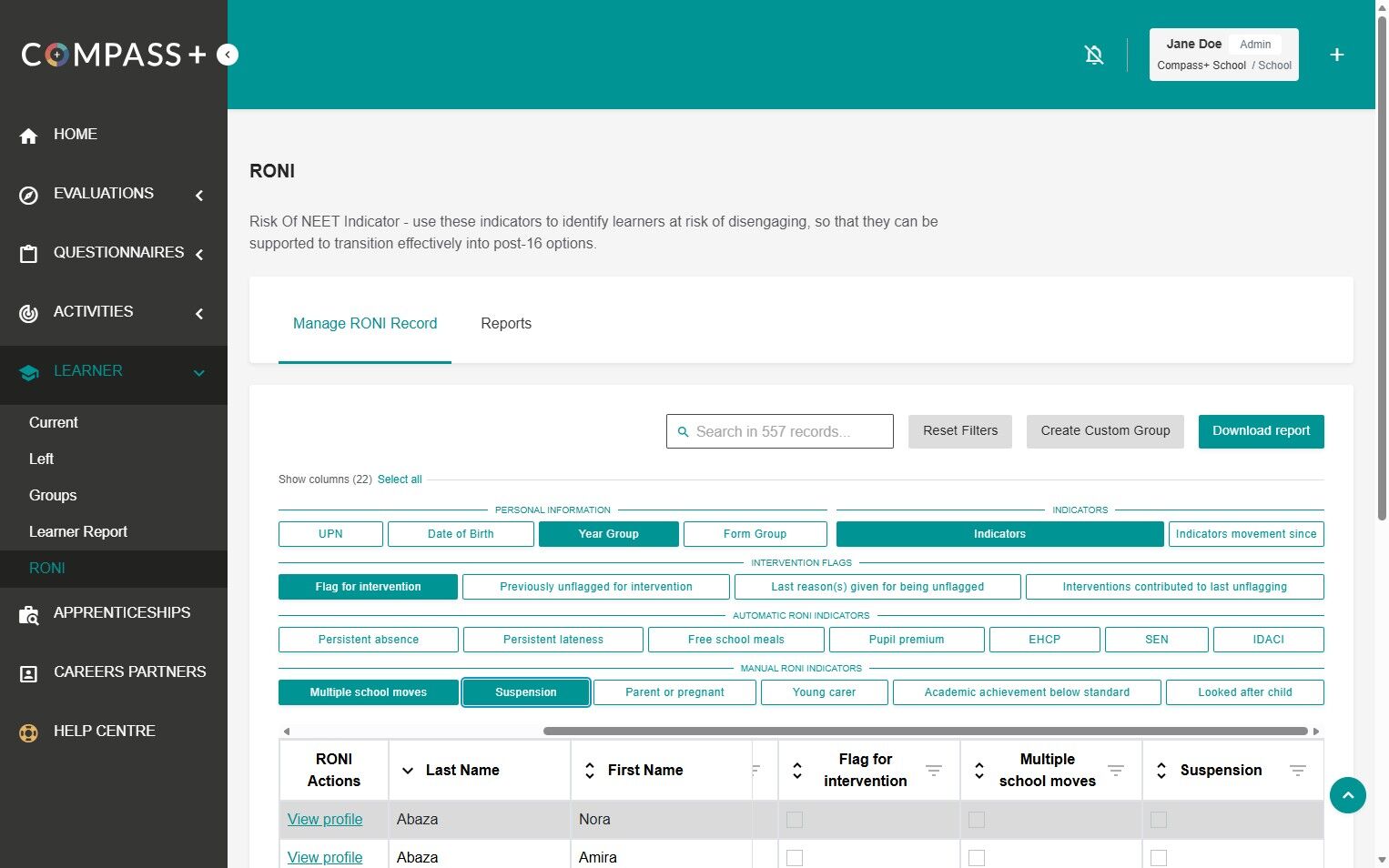Check the Suspension checkbox for Amira Abaza

(1159, 857)
